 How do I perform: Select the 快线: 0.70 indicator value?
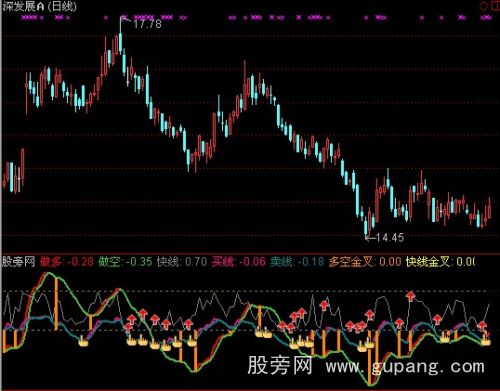click(182, 262)
